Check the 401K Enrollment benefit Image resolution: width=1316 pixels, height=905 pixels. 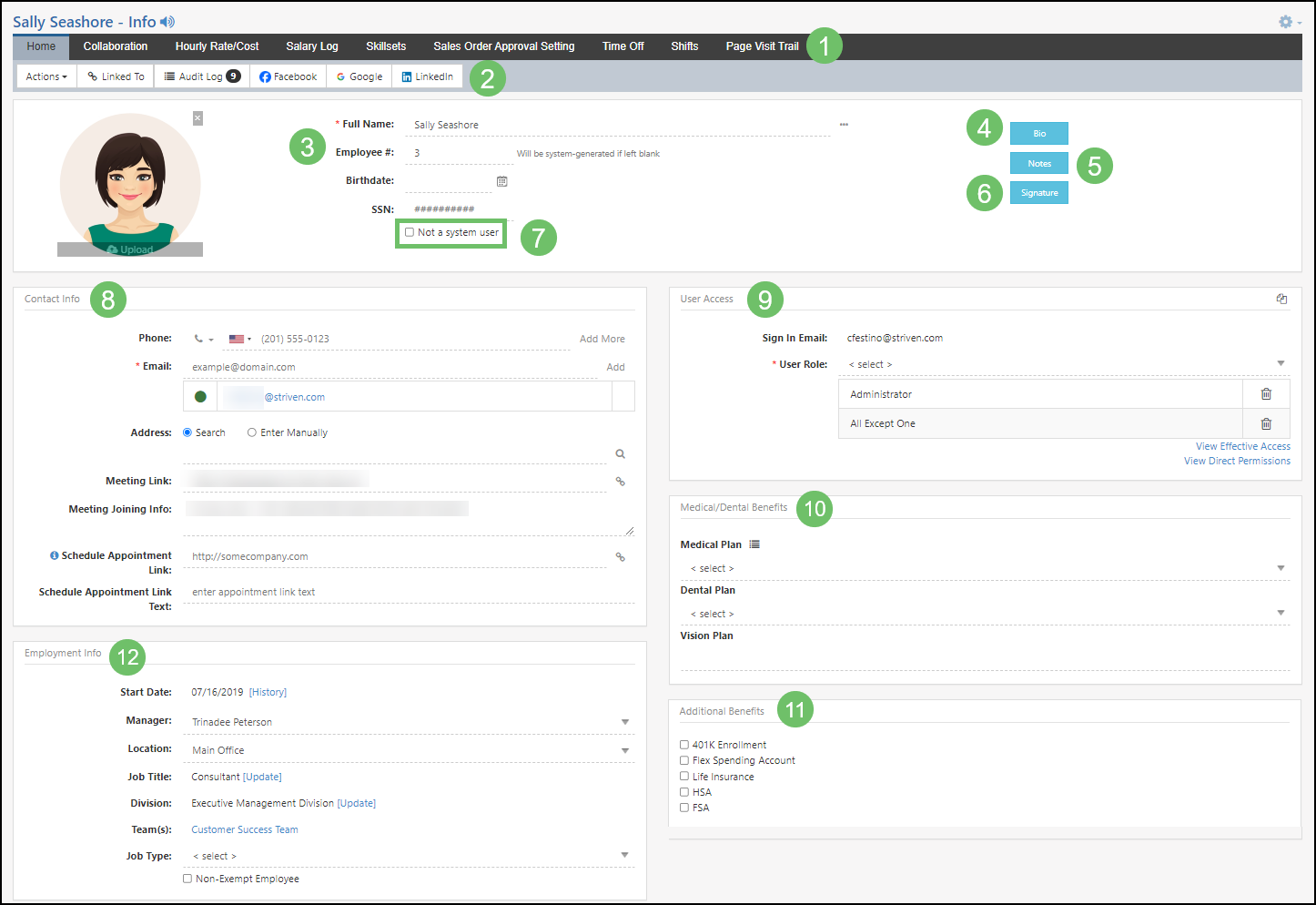684,744
